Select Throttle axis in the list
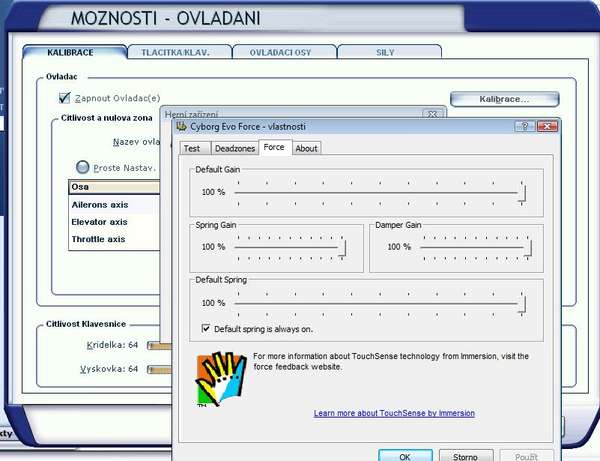The width and height of the screenshot is (600, 461). 114,239
